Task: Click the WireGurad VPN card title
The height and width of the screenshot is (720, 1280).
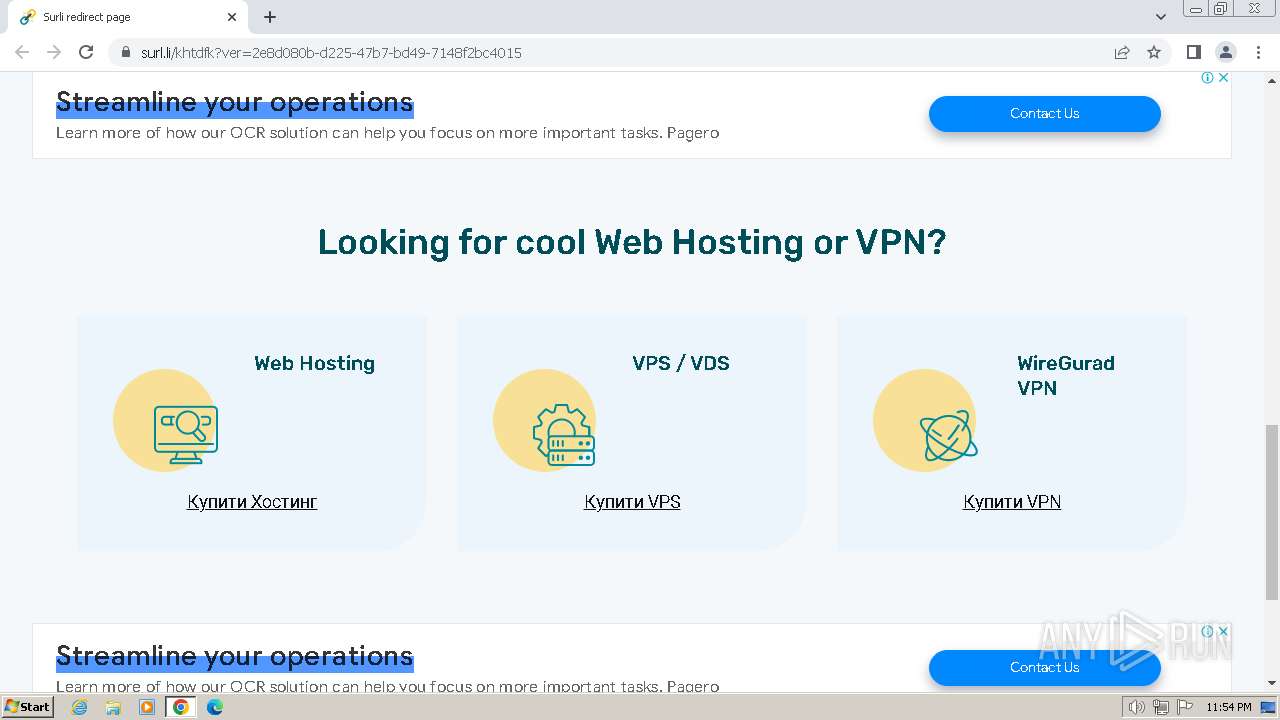Action: point(1066,375)
